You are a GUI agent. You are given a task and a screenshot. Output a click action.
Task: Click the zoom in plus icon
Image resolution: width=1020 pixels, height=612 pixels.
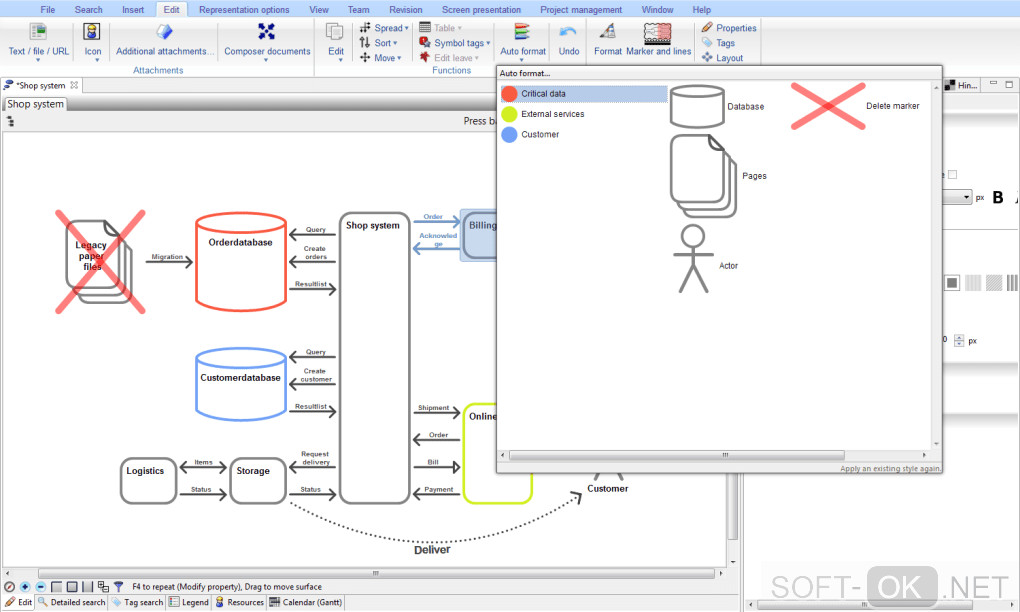[25, 587]
